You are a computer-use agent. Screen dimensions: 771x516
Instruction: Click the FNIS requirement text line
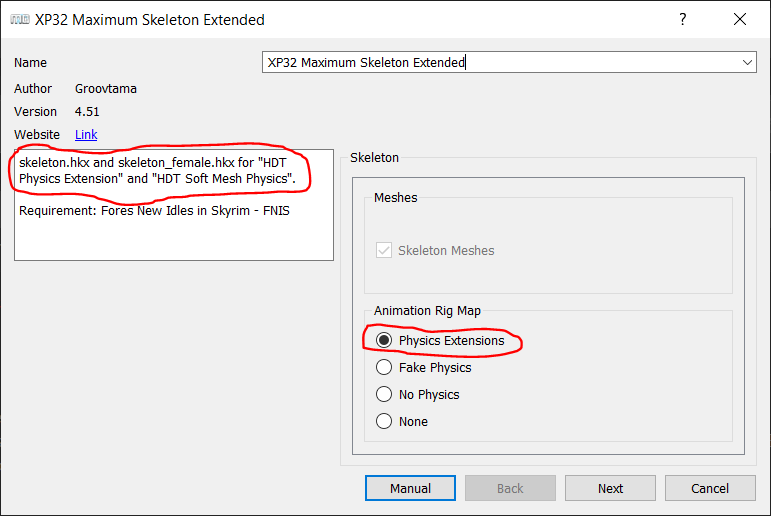(x=154, y=211)
